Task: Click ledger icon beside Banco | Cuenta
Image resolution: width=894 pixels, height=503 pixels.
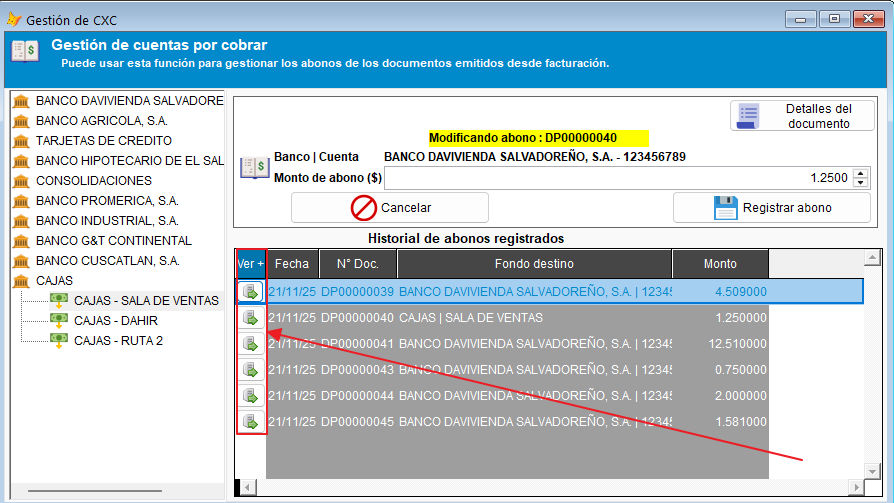Action: click(254, 168)
